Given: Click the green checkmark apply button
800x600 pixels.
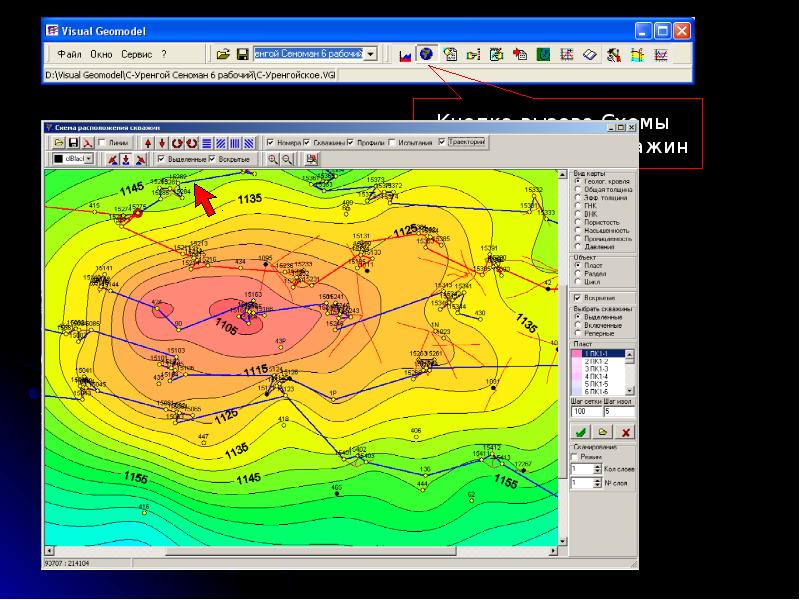Looking at the screenshot, I should [581, 431].
